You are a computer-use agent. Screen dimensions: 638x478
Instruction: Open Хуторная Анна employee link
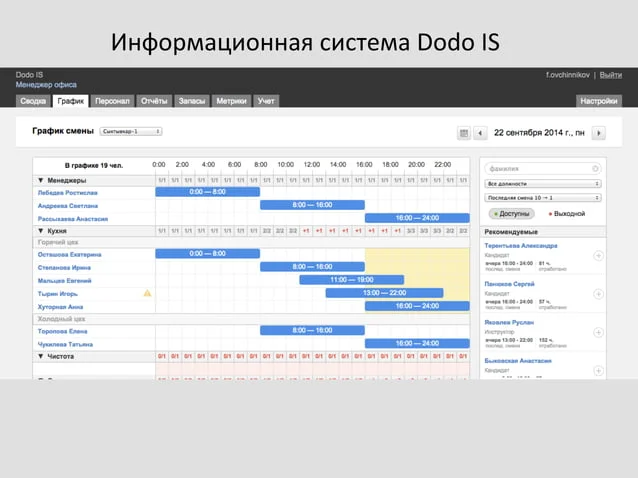coord(61,307)
